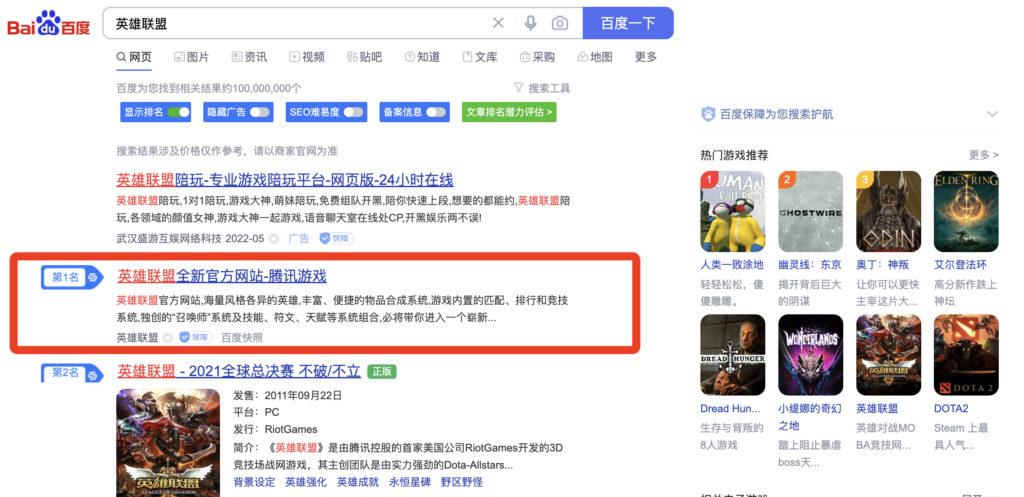Switch to the 文库 tab
The image size is (1024, 497).
[x=480, y=57]
